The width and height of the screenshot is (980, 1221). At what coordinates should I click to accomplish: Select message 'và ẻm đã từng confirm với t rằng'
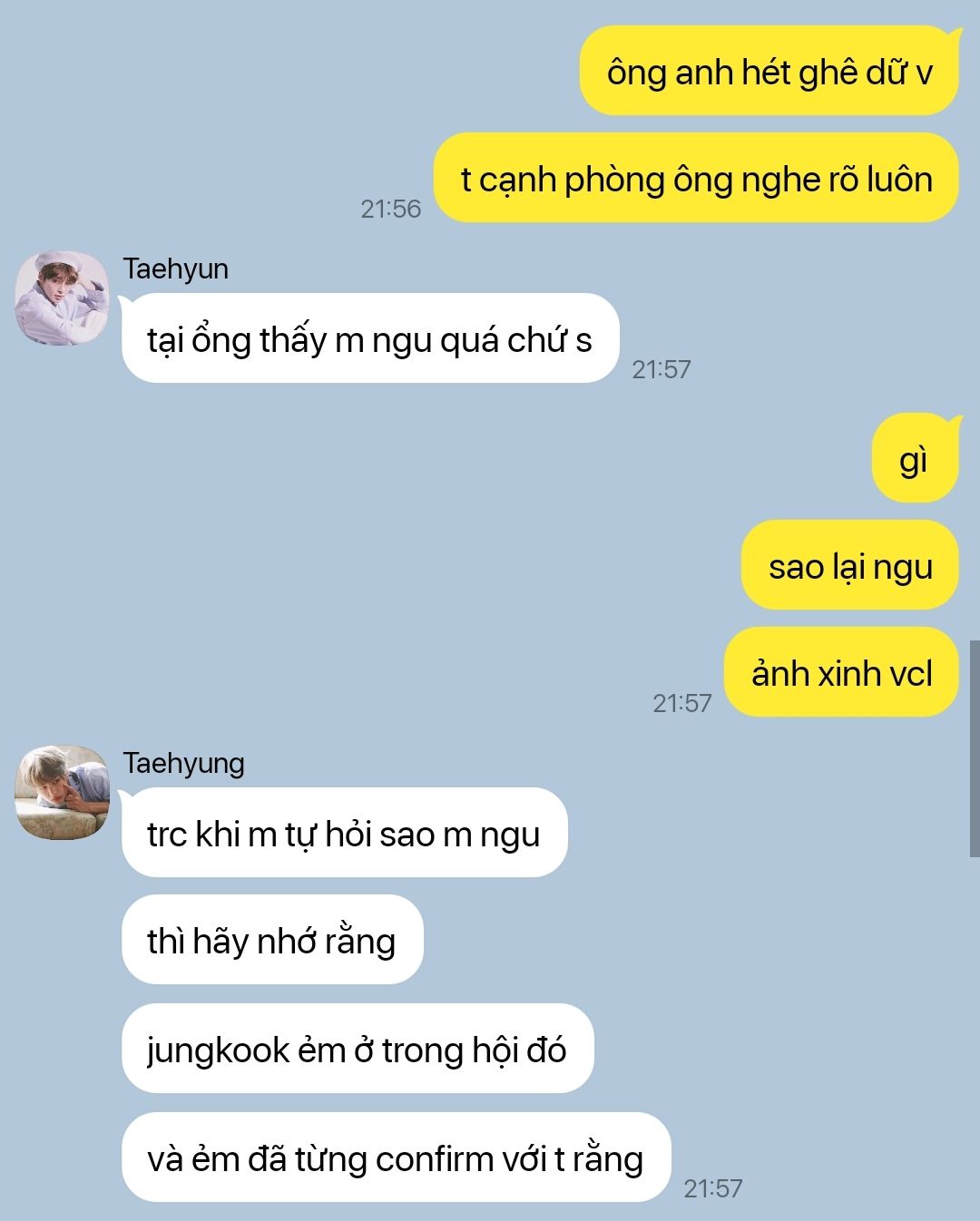396,1157
